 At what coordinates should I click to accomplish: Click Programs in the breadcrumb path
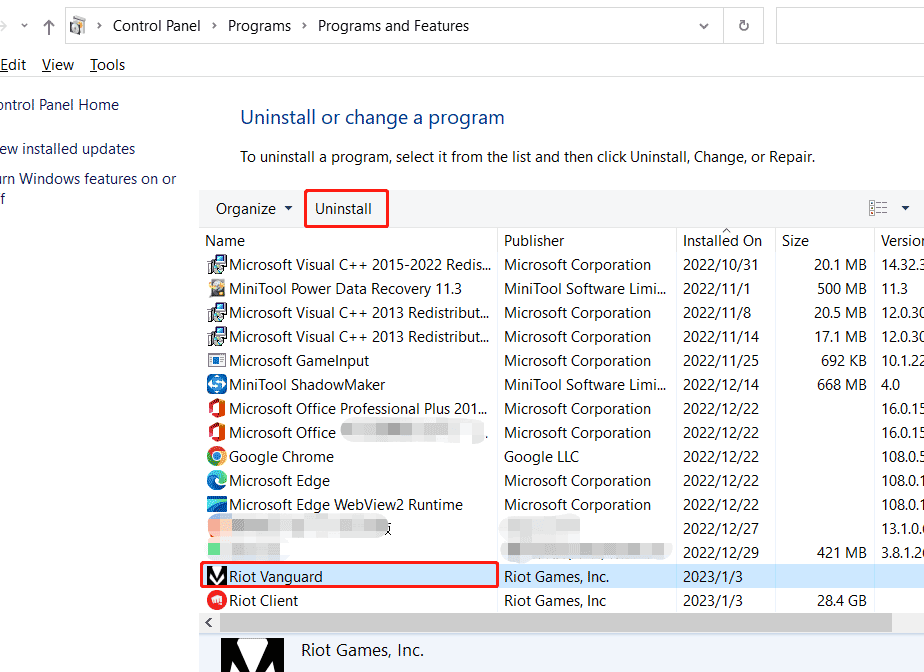(259, 26)
